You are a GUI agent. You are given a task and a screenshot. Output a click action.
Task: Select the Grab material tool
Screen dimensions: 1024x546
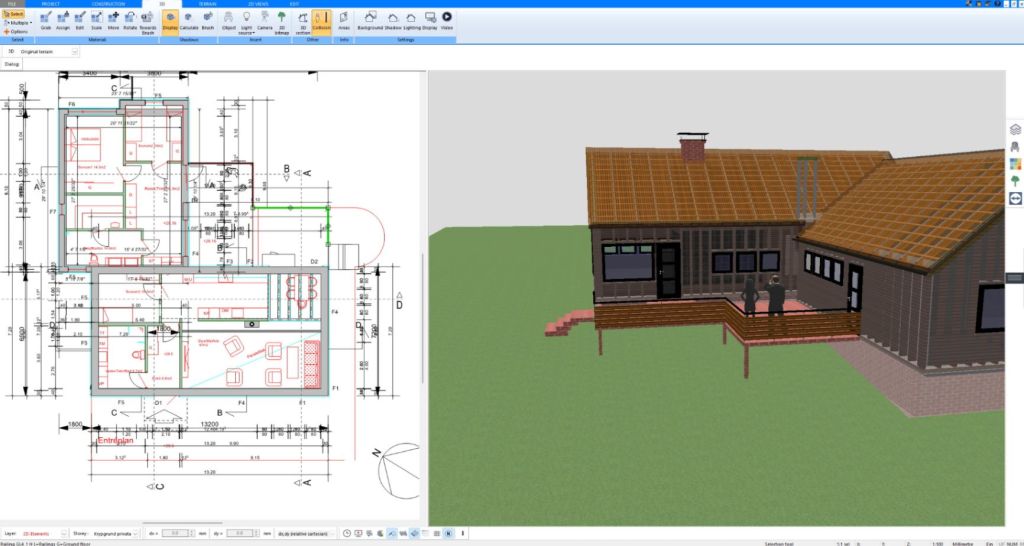(46, 22)
